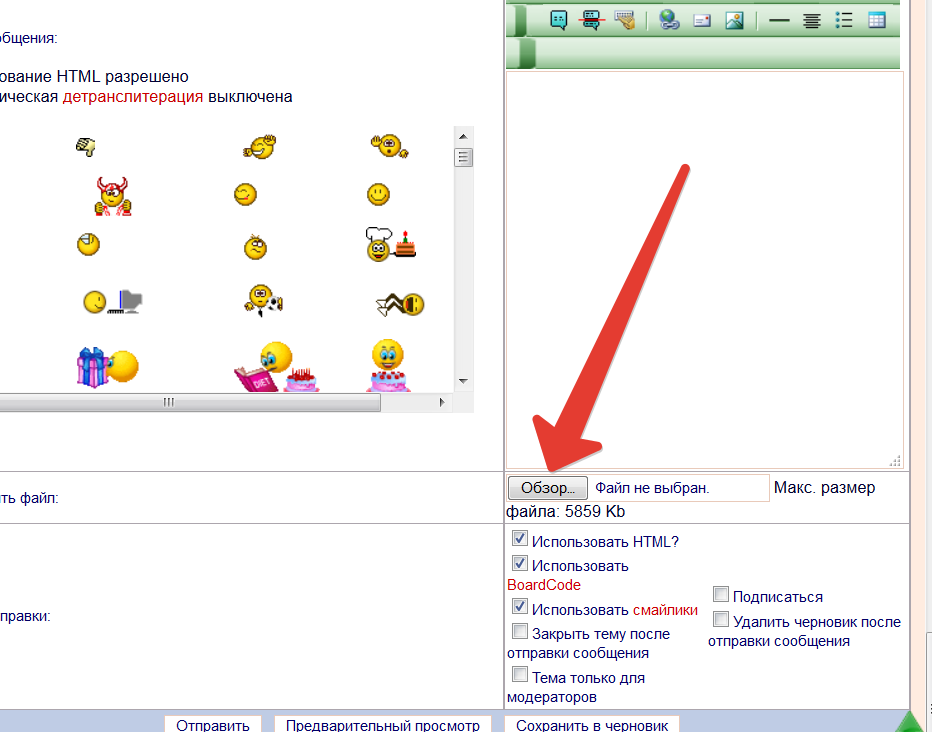Uncheck the Использовать HTML checkbox

(520, 541)
